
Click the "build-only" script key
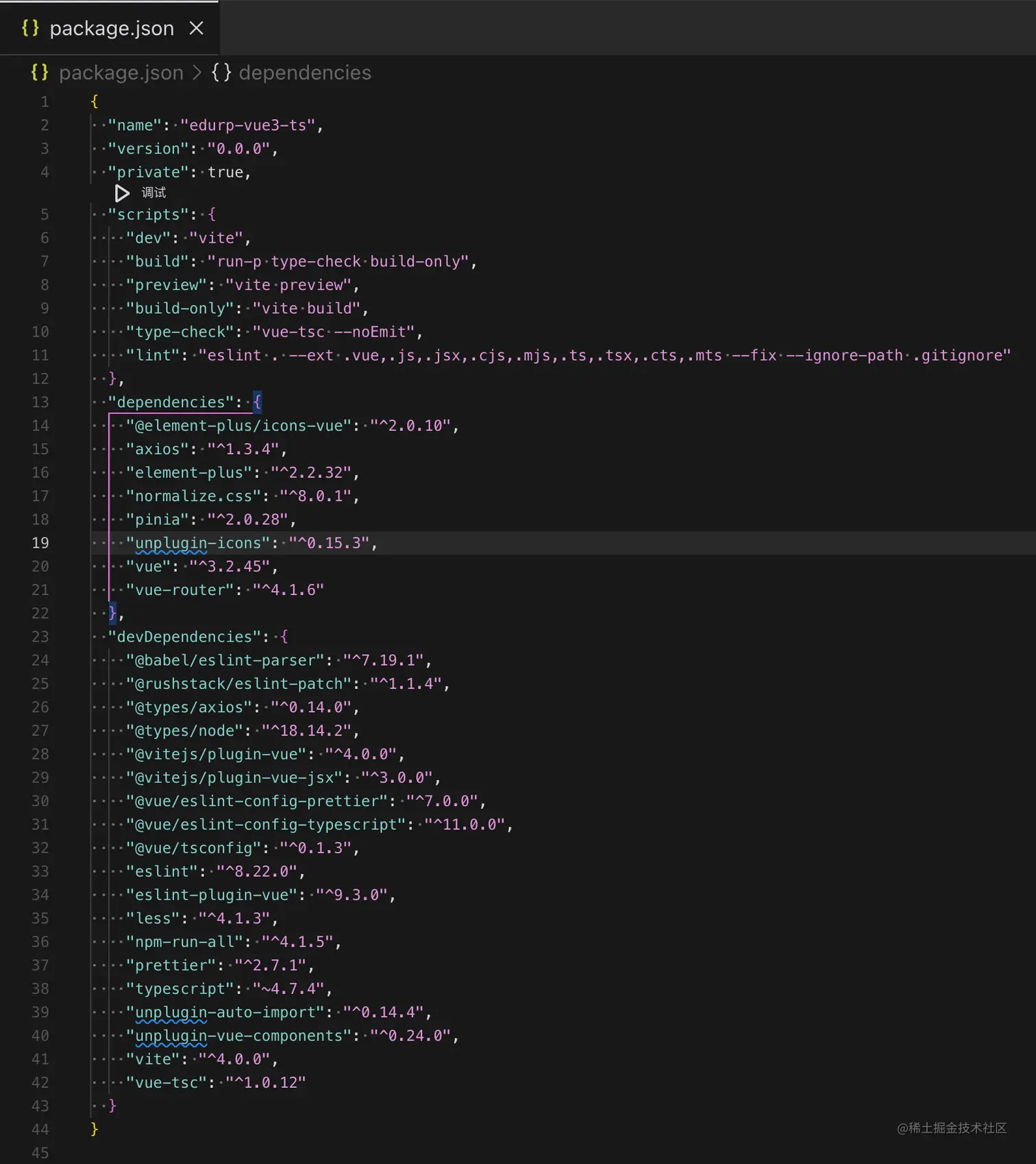[x=180, y=308]
